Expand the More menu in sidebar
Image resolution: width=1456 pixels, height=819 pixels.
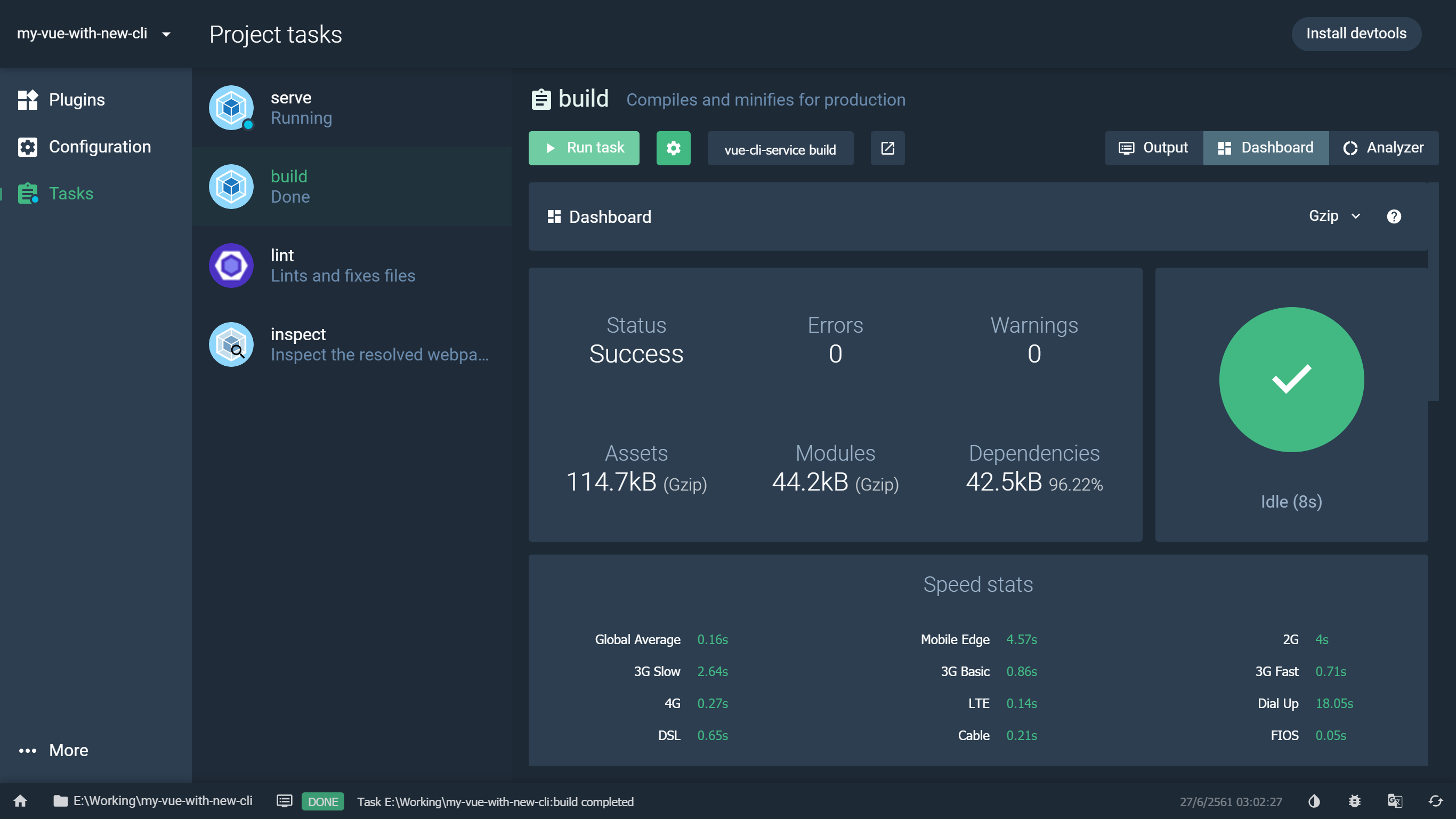(68, 750)
